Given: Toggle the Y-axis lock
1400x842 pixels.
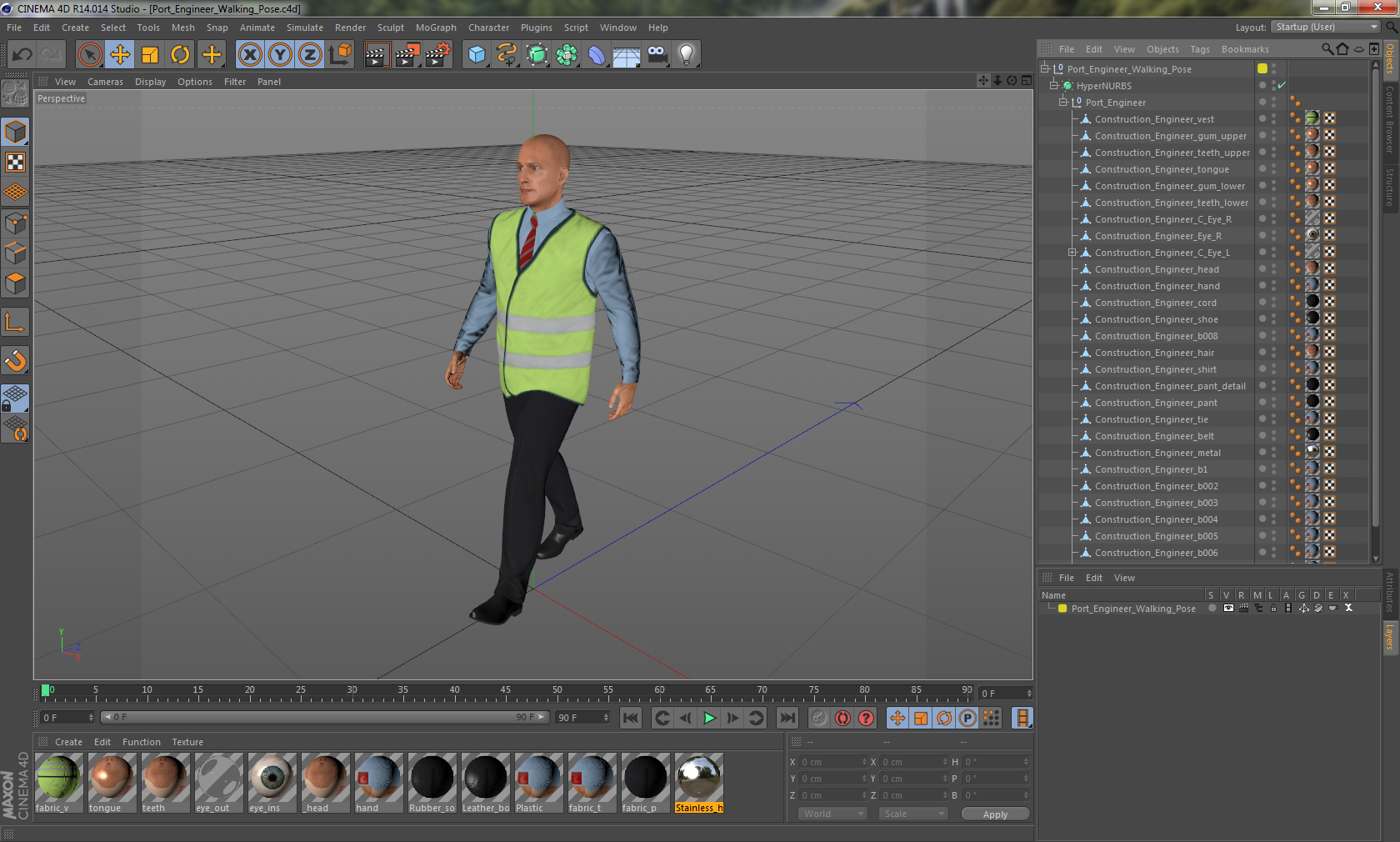Looking at the screenshot, I should (280, 55).
